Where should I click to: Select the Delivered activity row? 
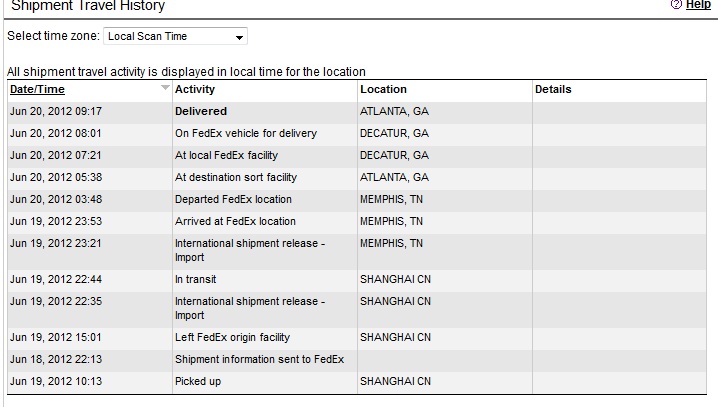pyautogui.click(x=357, y=111)
